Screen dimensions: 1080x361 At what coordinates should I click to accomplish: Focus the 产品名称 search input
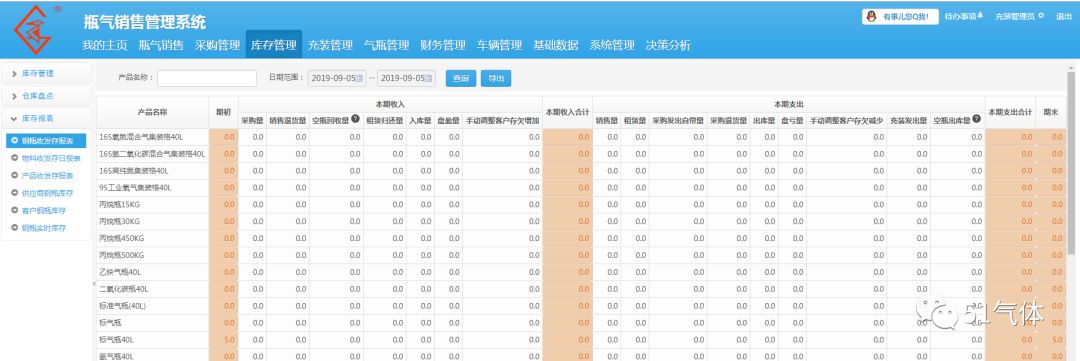tap(207, 79)
